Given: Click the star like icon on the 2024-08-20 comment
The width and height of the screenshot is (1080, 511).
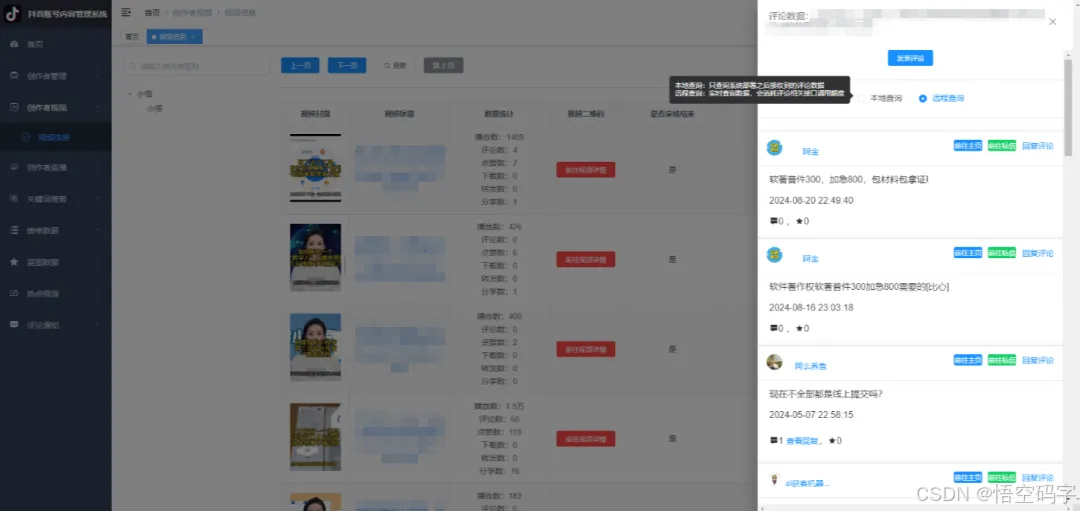Looking at the screenshot, I should click(799, 221).
